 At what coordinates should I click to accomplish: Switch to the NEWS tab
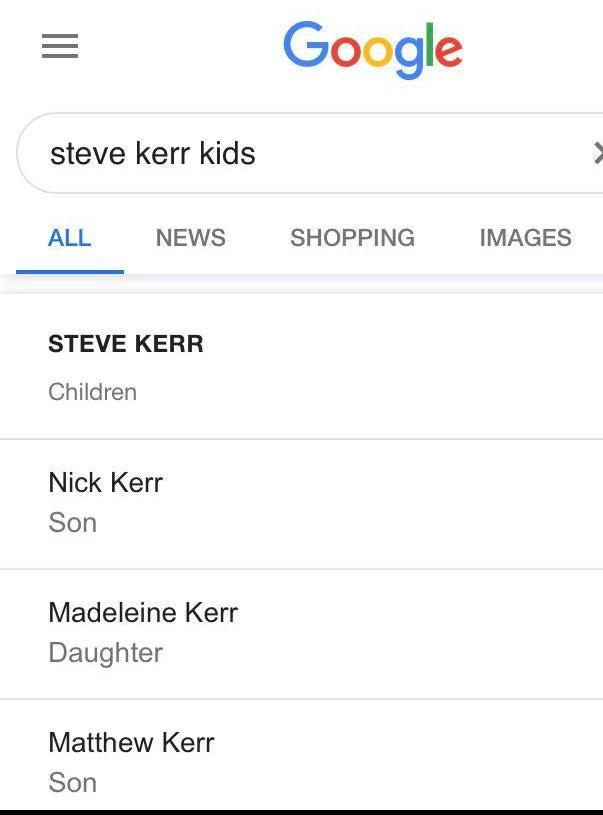pos(190,238)
